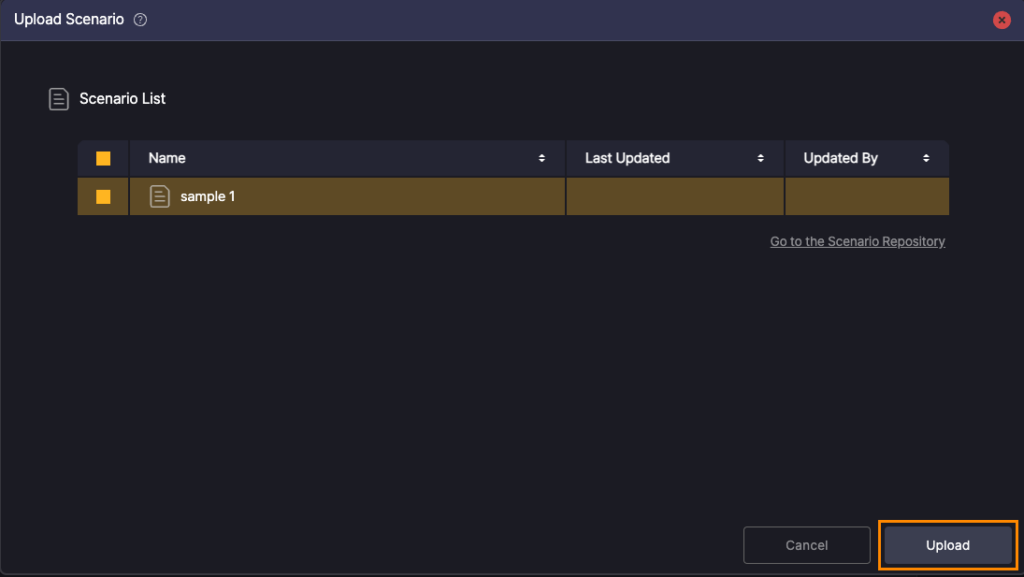Click the Upload button

[947, 545]
